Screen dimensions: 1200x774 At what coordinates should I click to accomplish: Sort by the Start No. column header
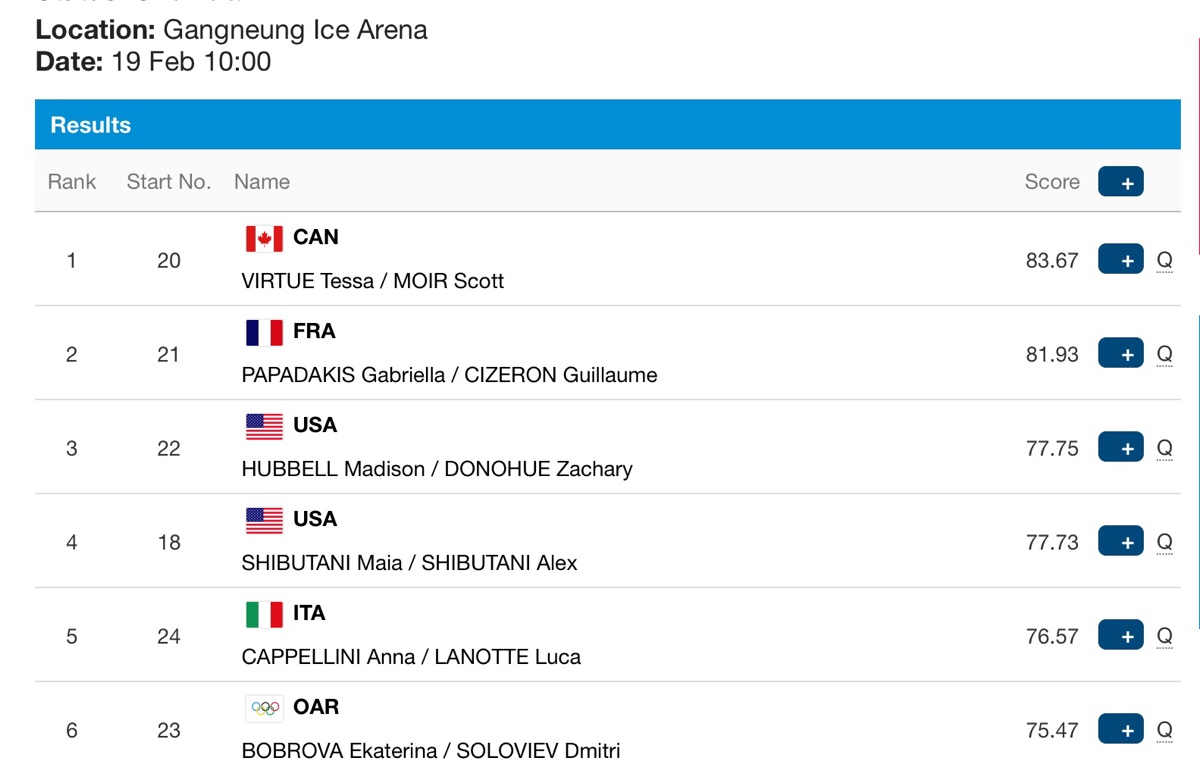coord(168,182)
